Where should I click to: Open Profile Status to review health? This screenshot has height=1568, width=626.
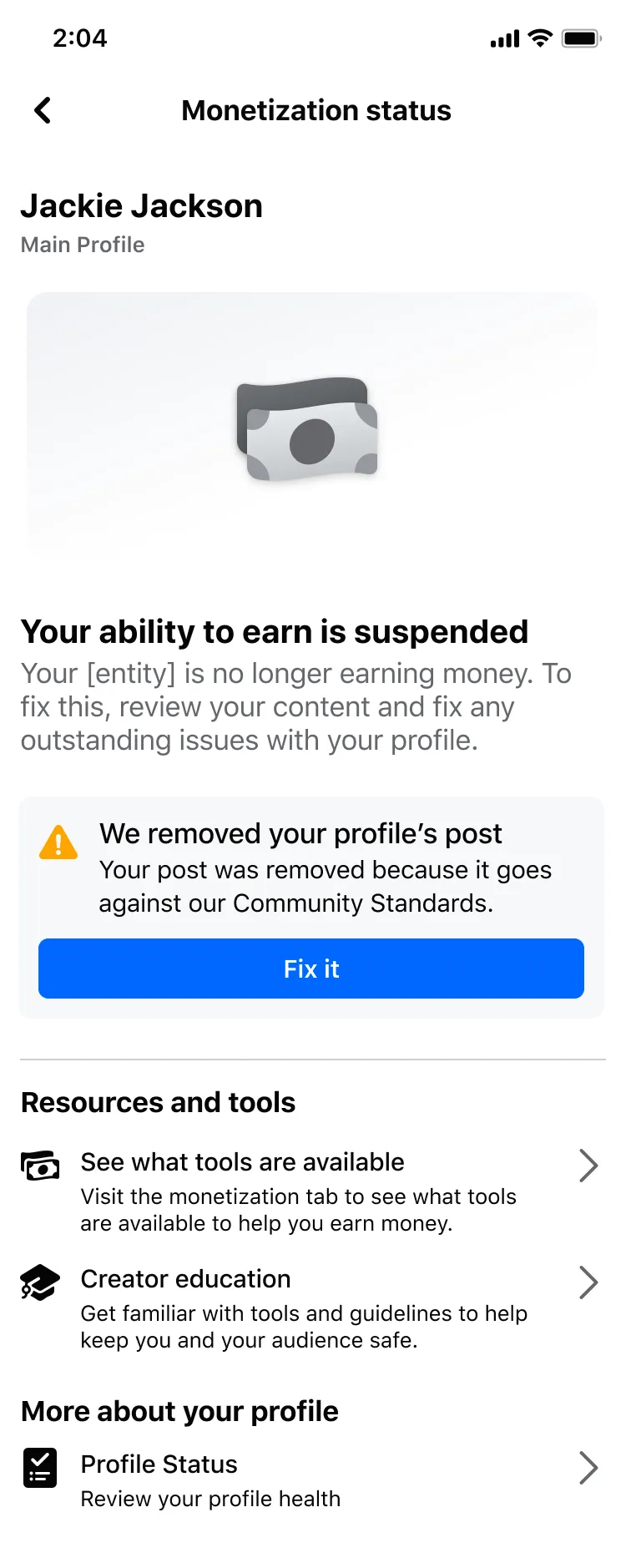[x=159, y=1464]
